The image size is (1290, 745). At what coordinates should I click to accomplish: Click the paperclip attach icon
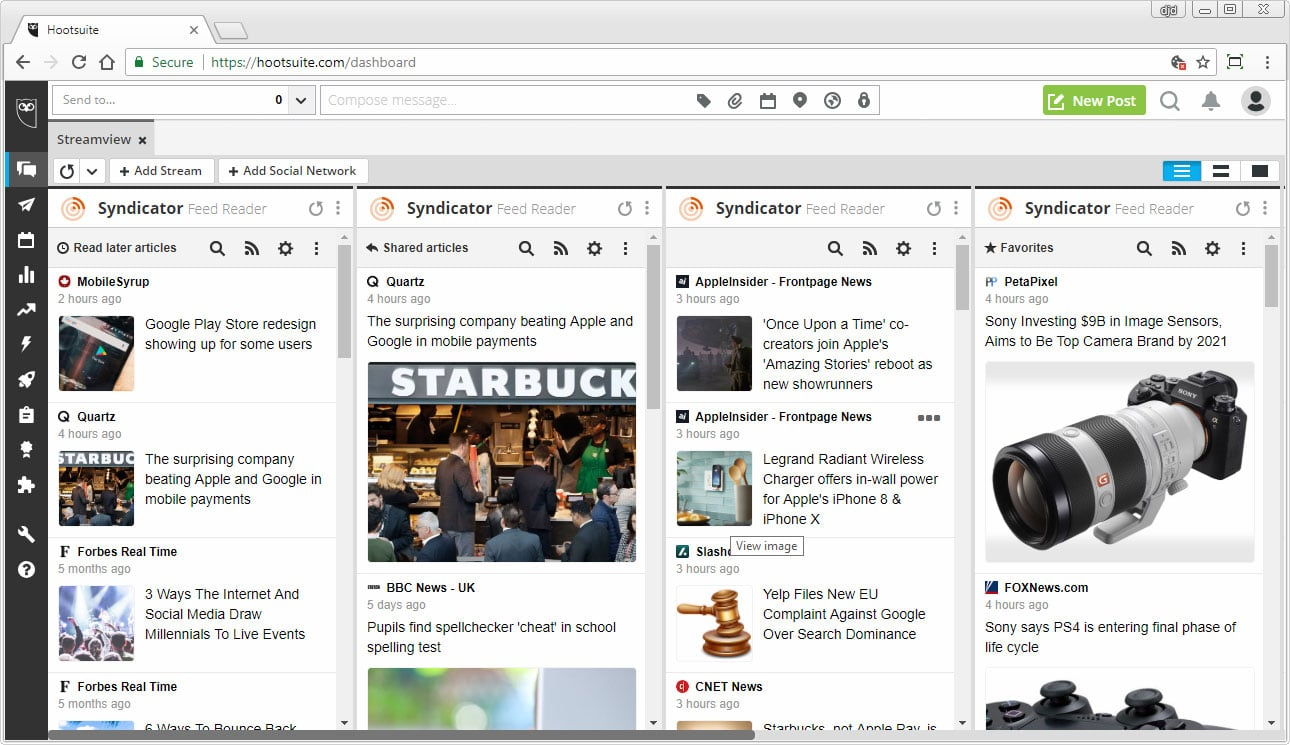point(735,100)
